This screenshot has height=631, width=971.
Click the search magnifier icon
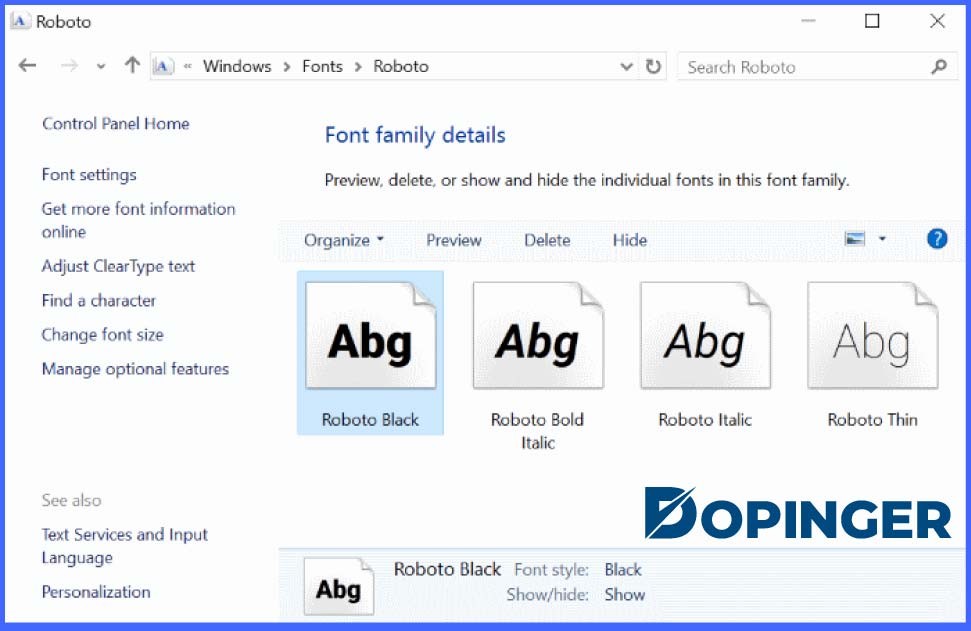pos(938,67)
